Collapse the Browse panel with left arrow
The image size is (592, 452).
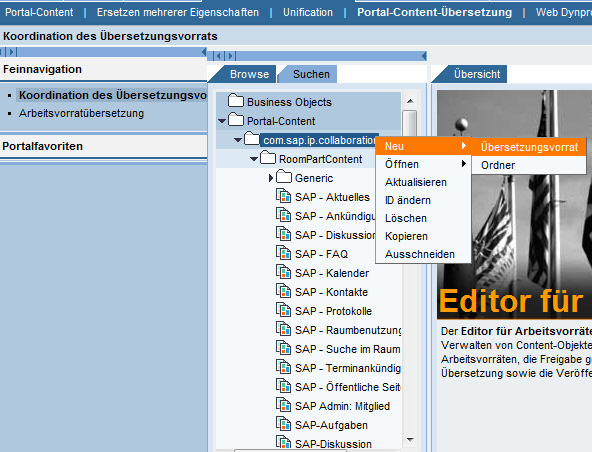[424, 56]
